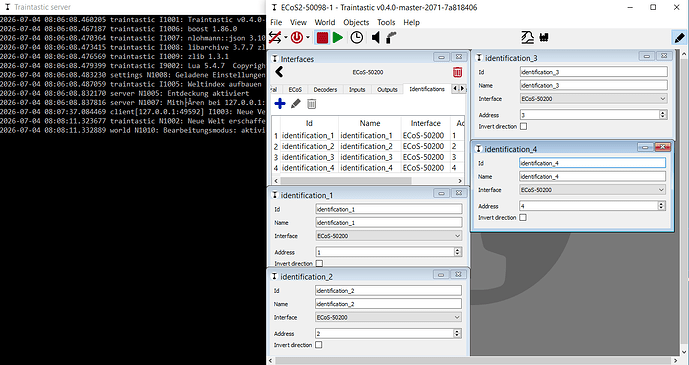Viewport: 689px width, 365px height.
Task: Click the Name field of identification_4
Action: click(x=592, y=177)
